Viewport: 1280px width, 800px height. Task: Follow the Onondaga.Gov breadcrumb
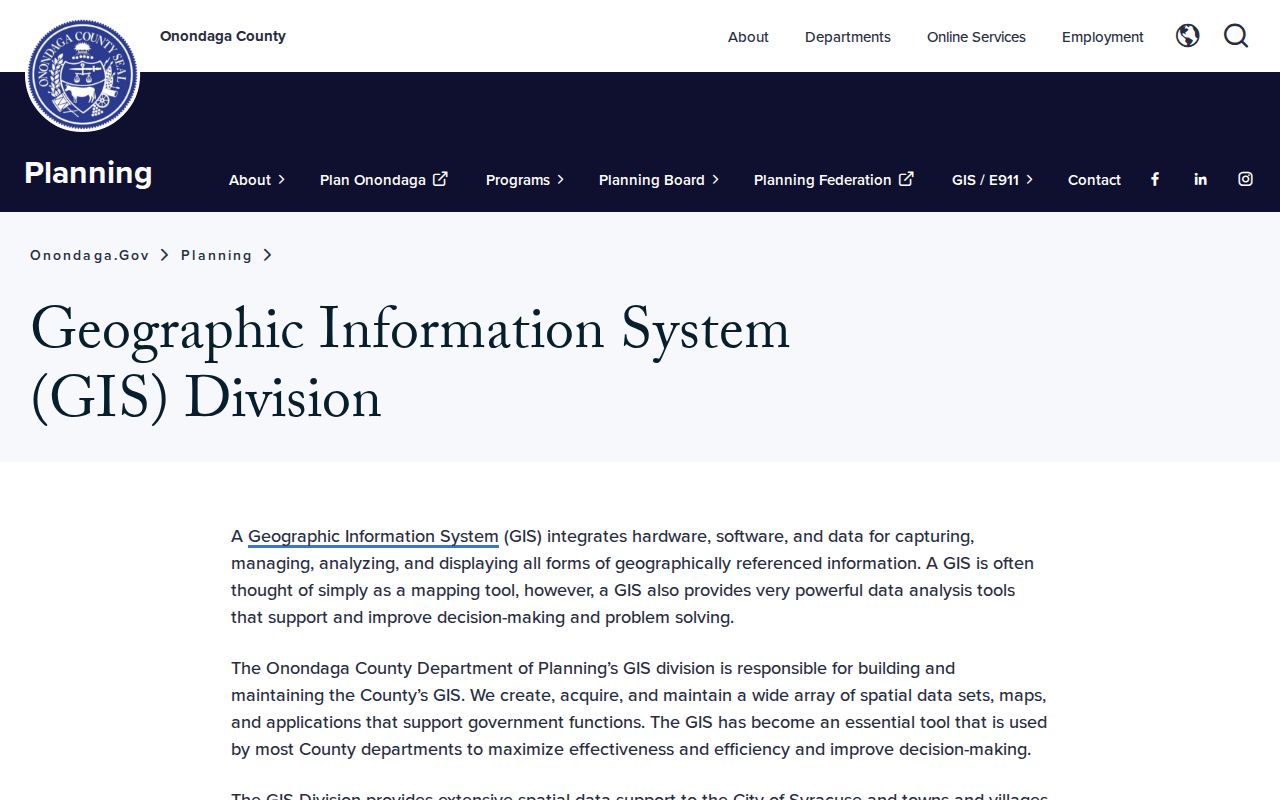(90, 255)
